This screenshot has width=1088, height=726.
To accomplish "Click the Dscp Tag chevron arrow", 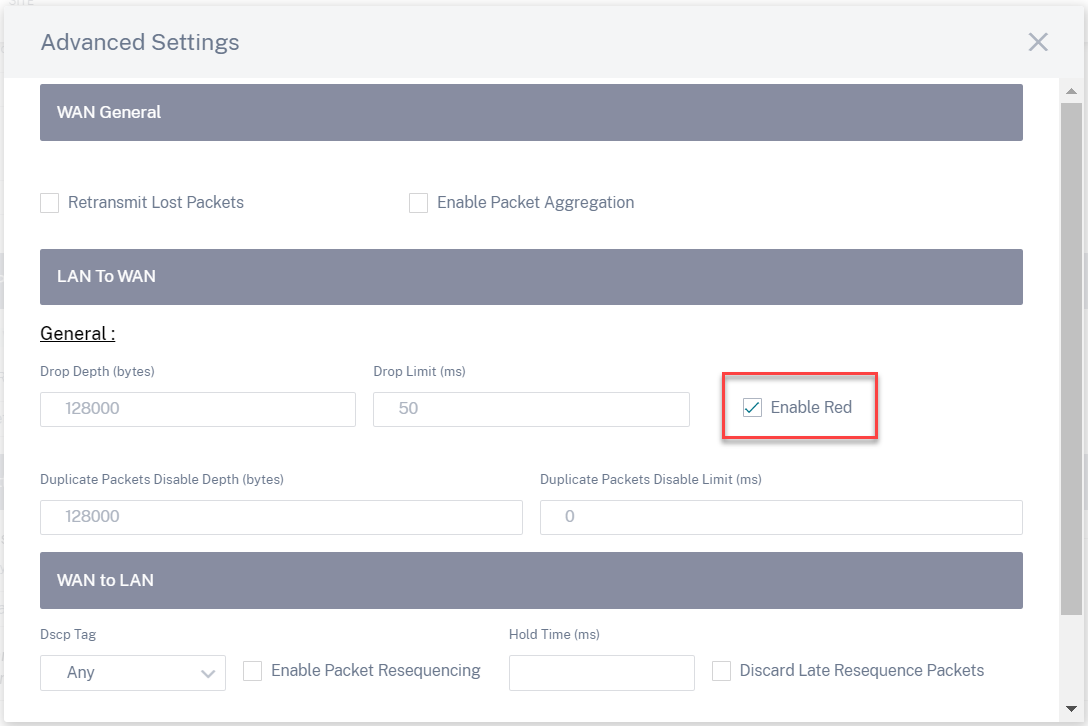I will (207, 673).
